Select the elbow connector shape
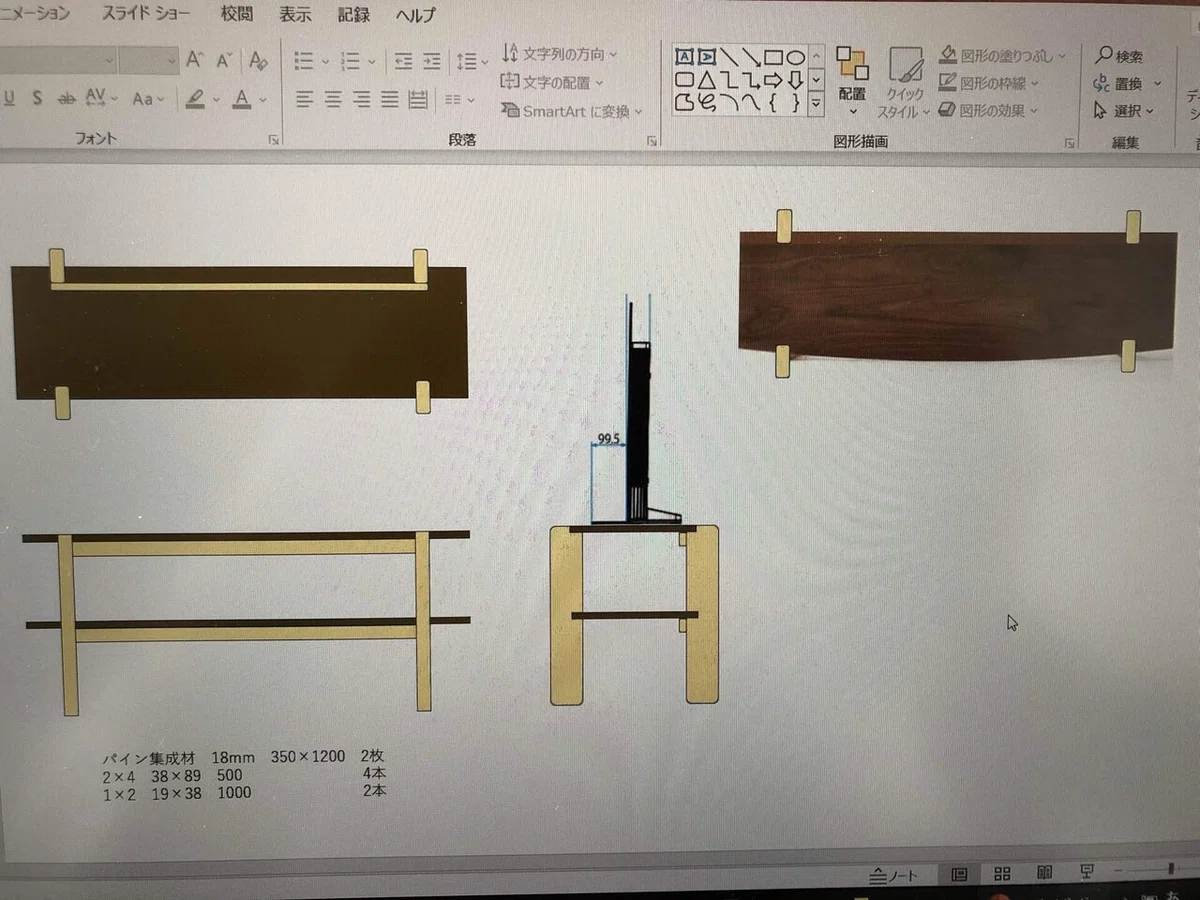The image size is (1200, 900). tap(729, 79)
